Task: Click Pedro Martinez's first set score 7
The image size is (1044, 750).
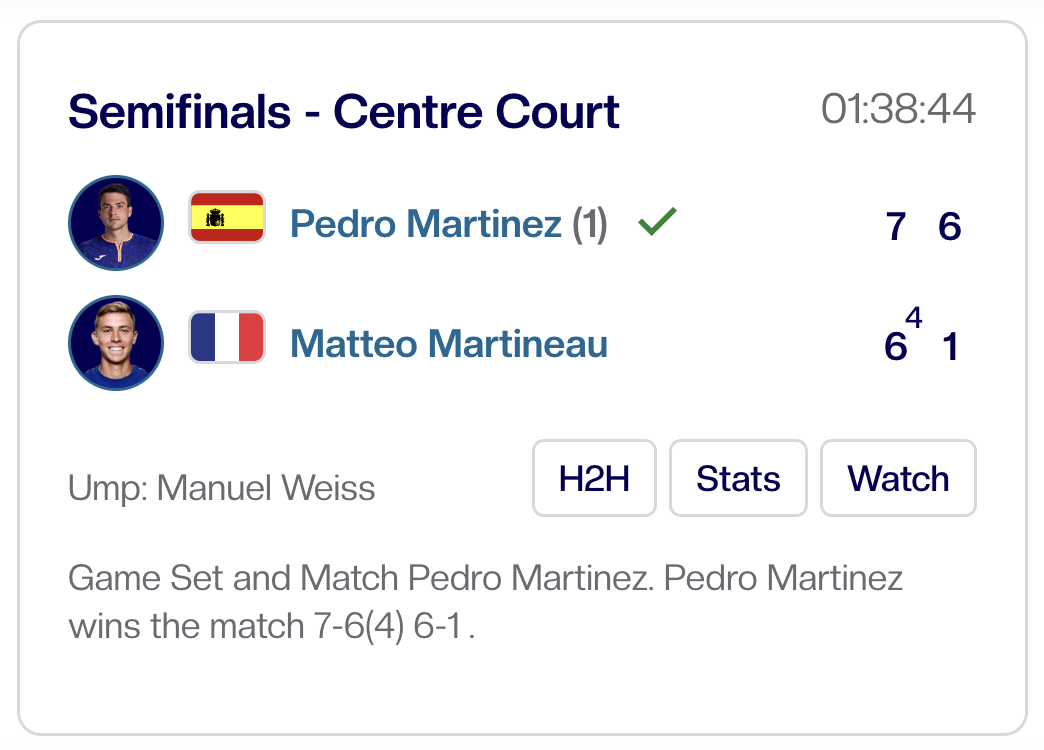Action: tap(896, 228)
